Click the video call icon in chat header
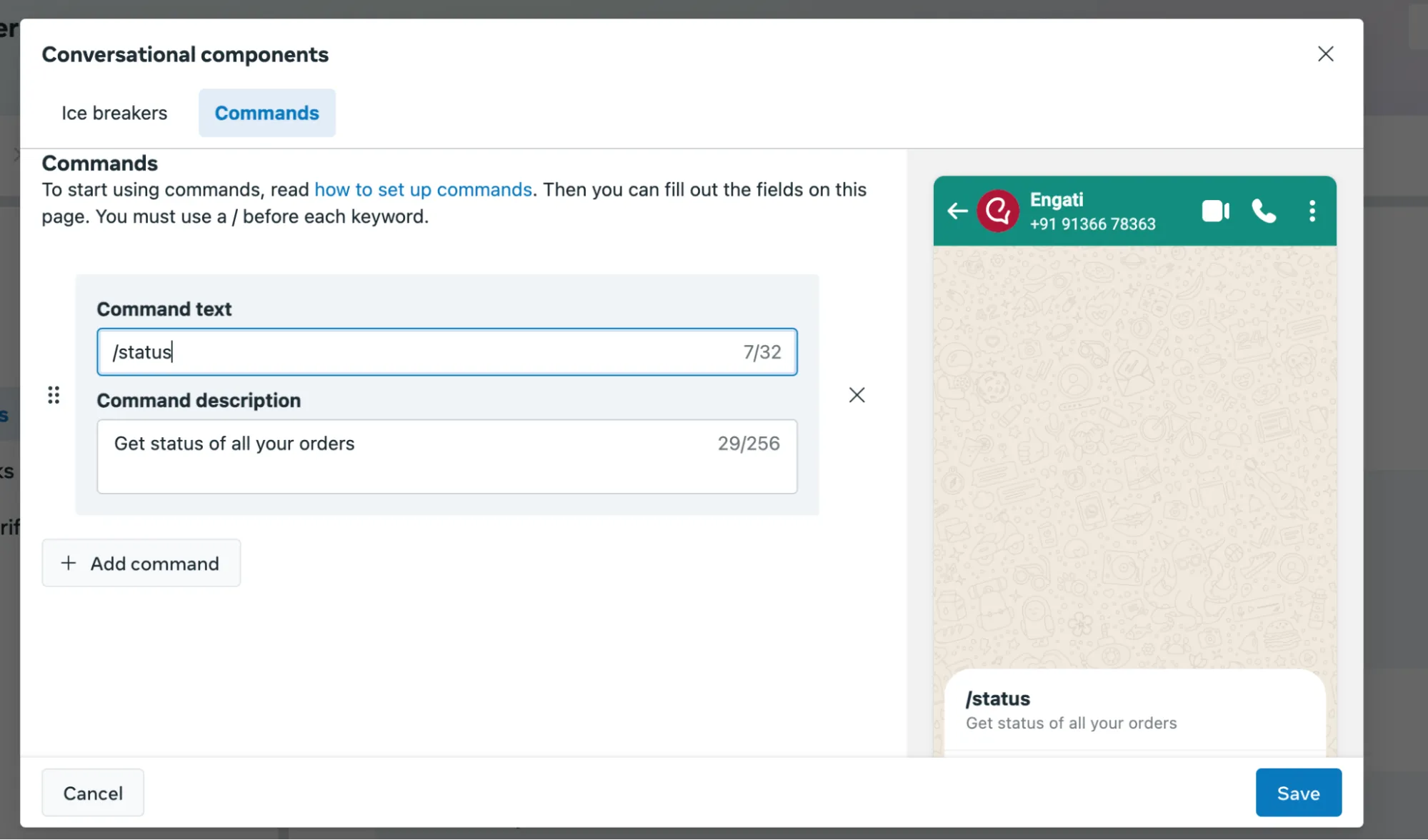The image size is (1428, 840). point(1217,210)
